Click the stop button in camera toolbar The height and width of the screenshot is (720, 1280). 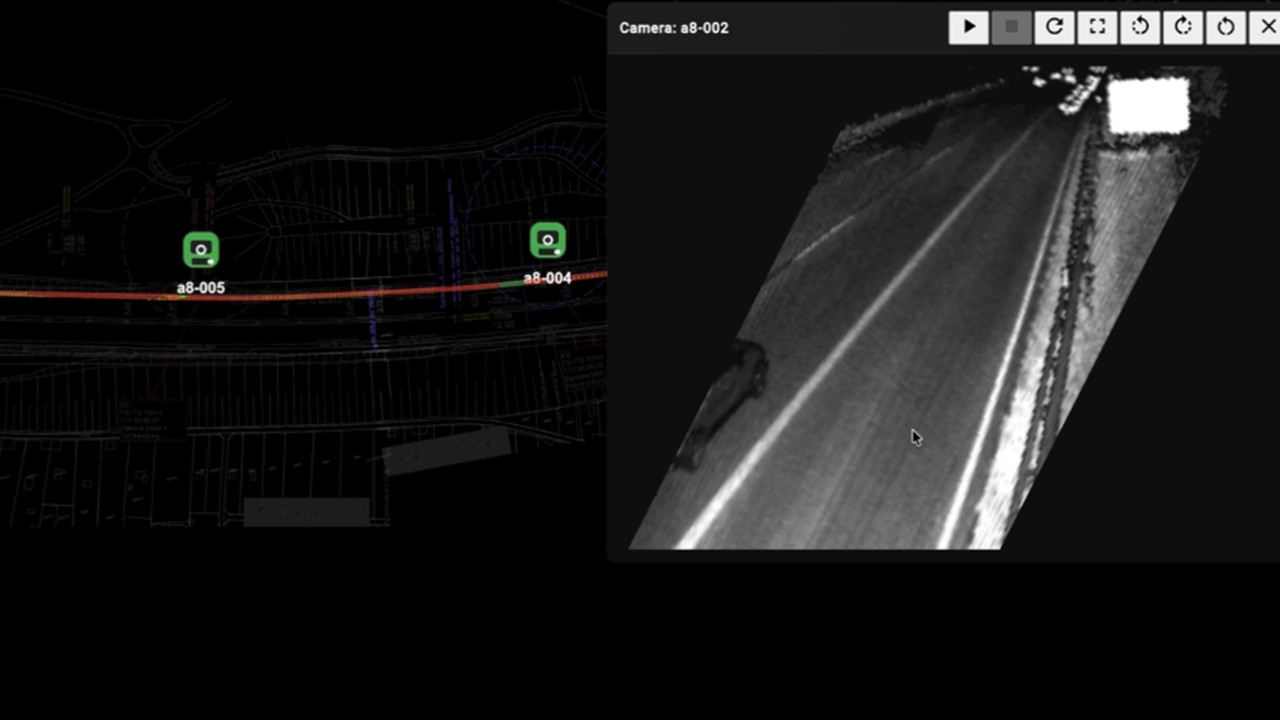tap(1011, 27)
